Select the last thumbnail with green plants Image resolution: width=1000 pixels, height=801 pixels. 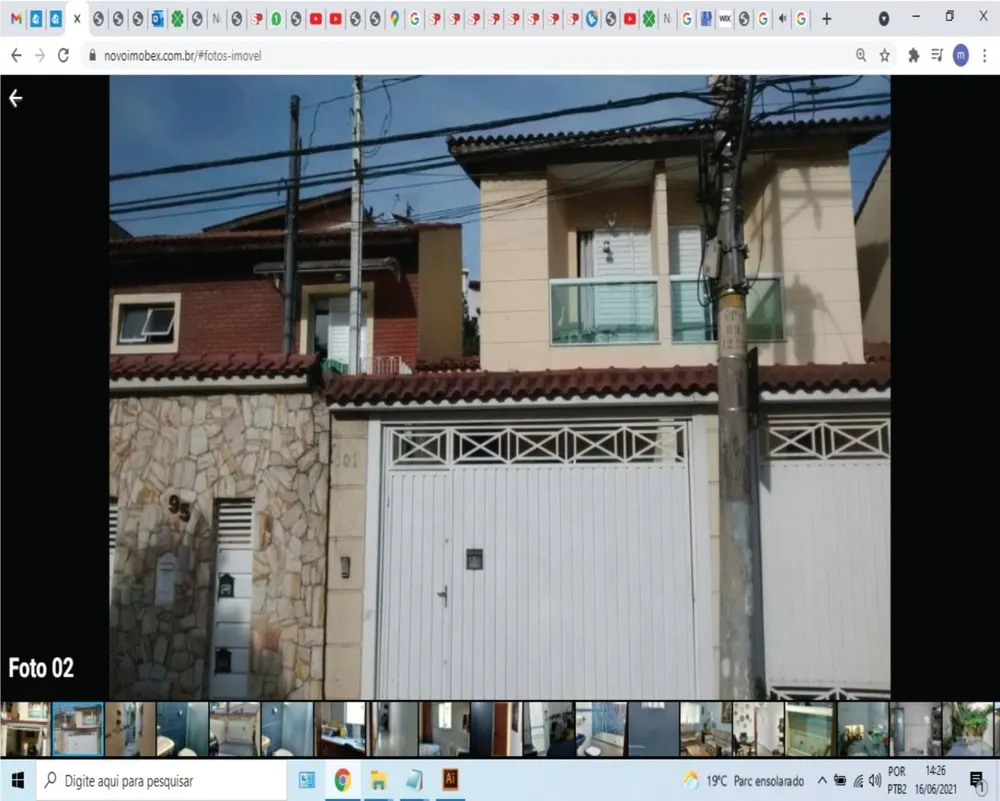[x=967, y=729]
